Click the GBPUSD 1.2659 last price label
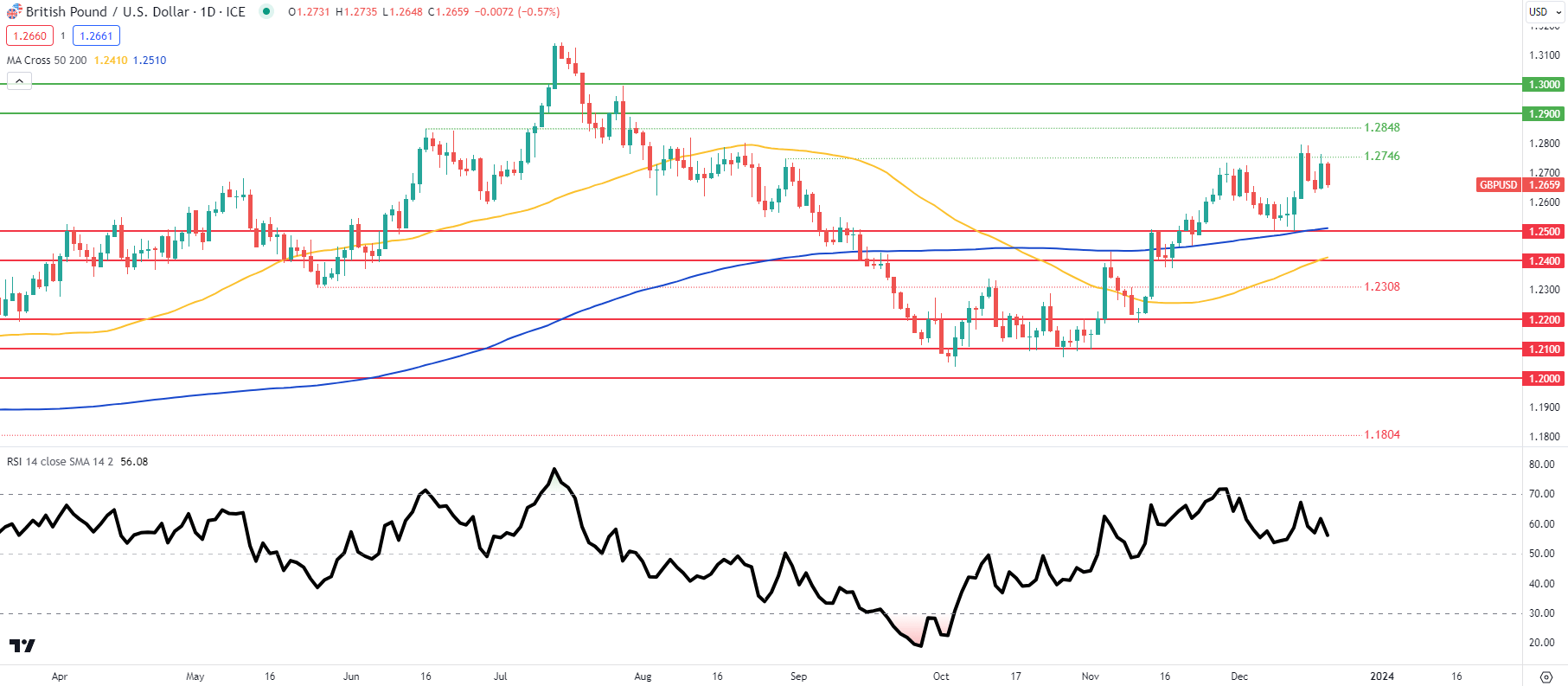1568x686 pixels. pos(1520,185)
